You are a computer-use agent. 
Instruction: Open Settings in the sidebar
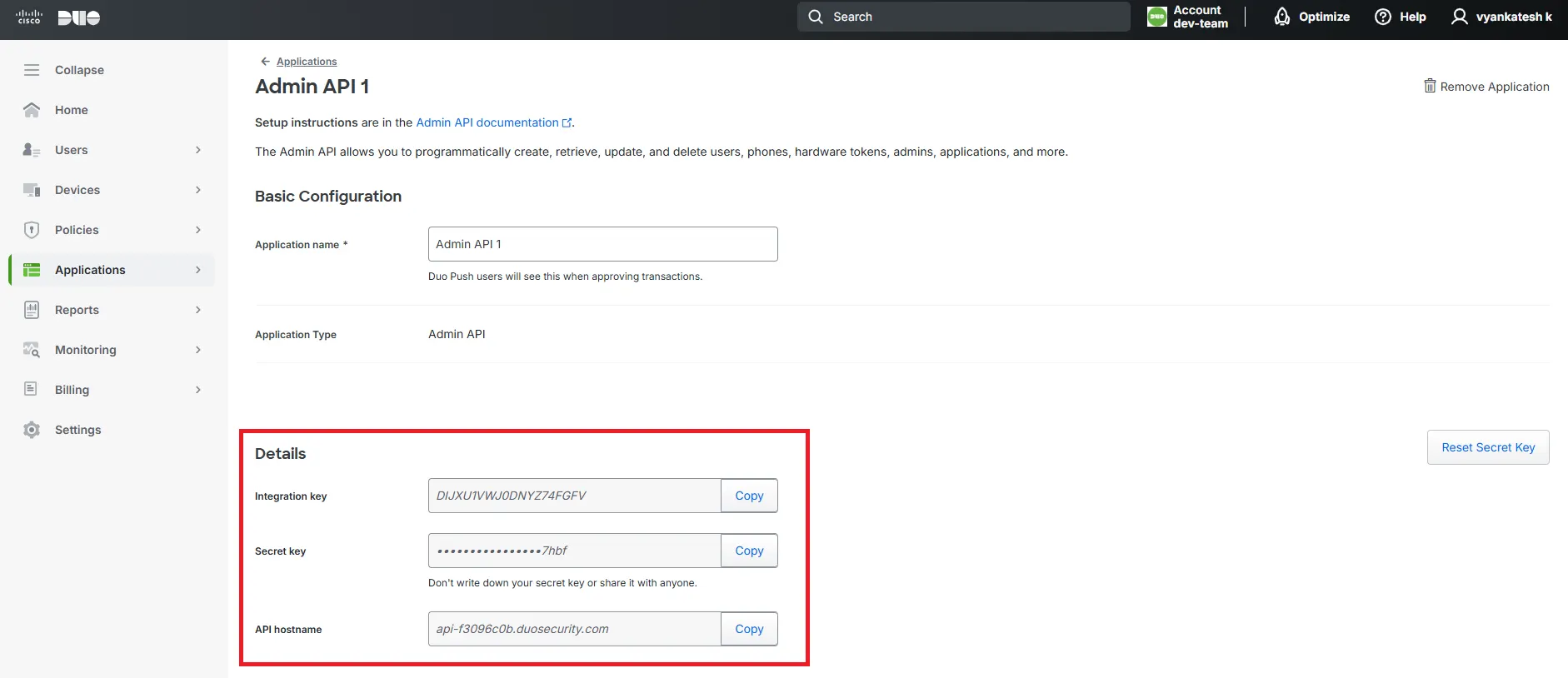click(78, 430)
